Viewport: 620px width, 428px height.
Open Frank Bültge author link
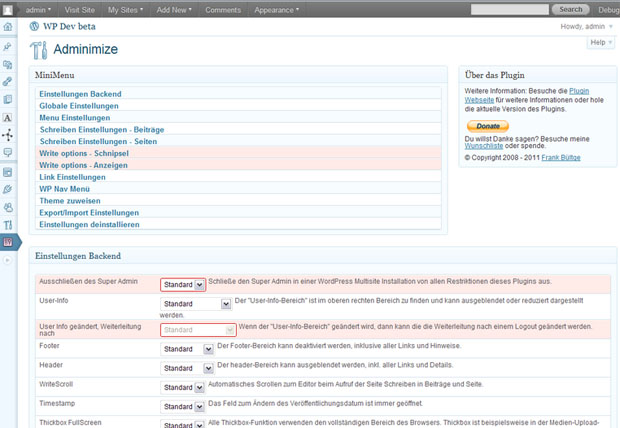click(x=561, y=157)
